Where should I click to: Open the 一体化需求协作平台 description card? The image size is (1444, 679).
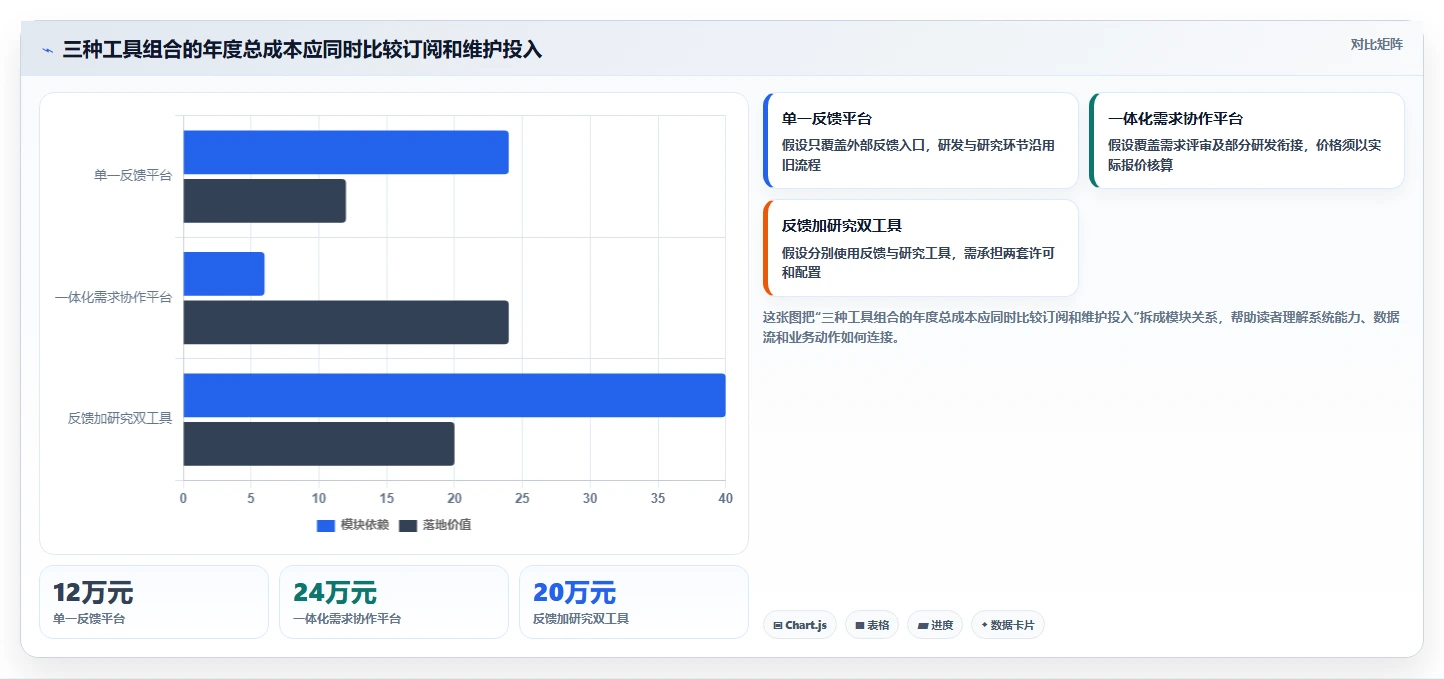coord(1246,141)
